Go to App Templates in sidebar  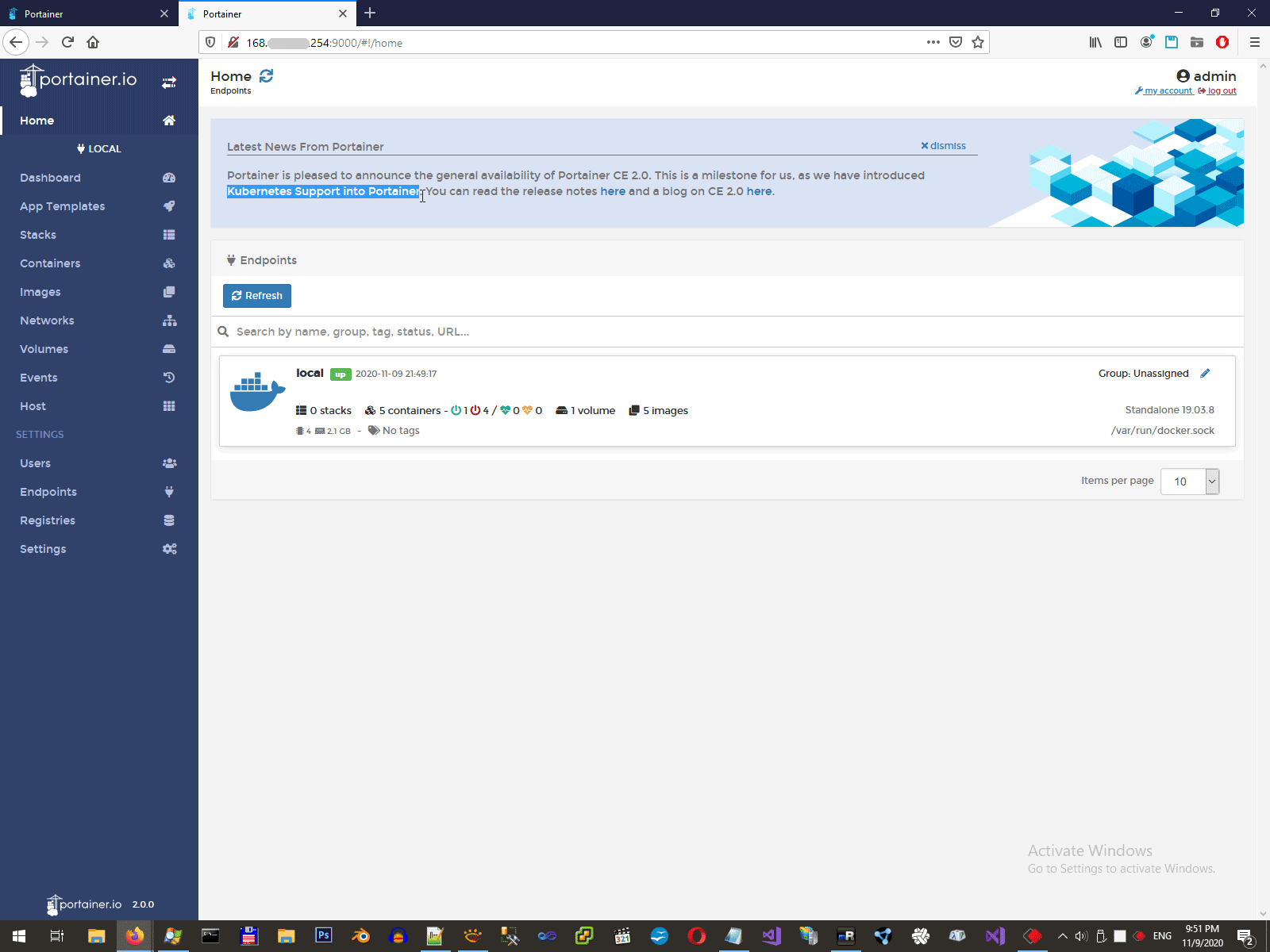tap(99, 206)
